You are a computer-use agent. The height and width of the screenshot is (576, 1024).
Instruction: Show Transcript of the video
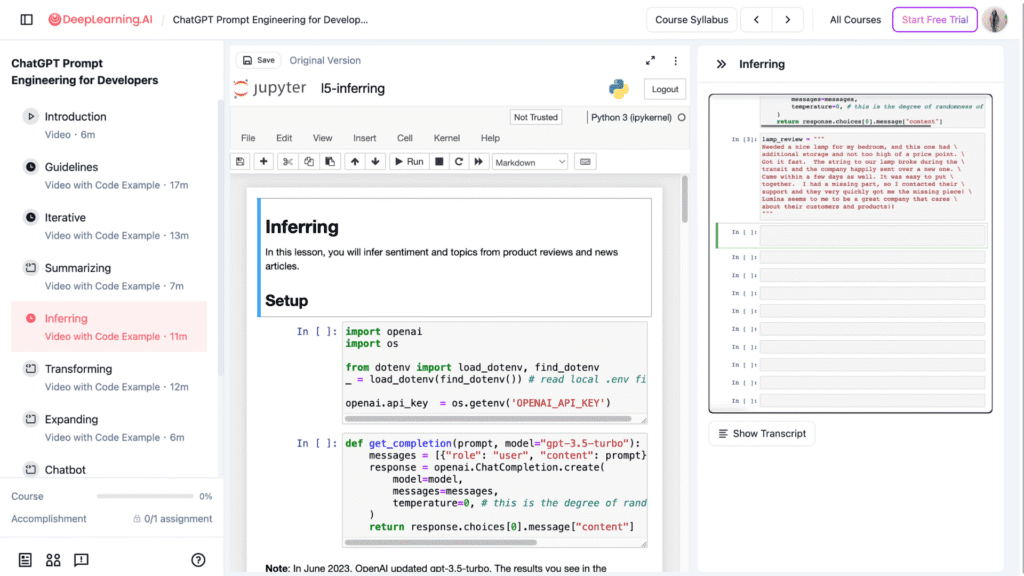[761, 434]
